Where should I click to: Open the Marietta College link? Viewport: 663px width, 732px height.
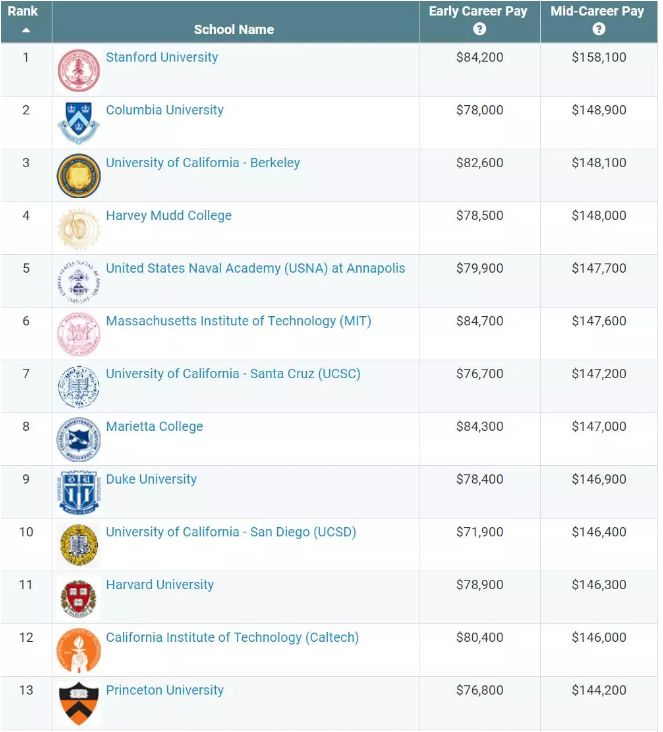click(155, 426)
